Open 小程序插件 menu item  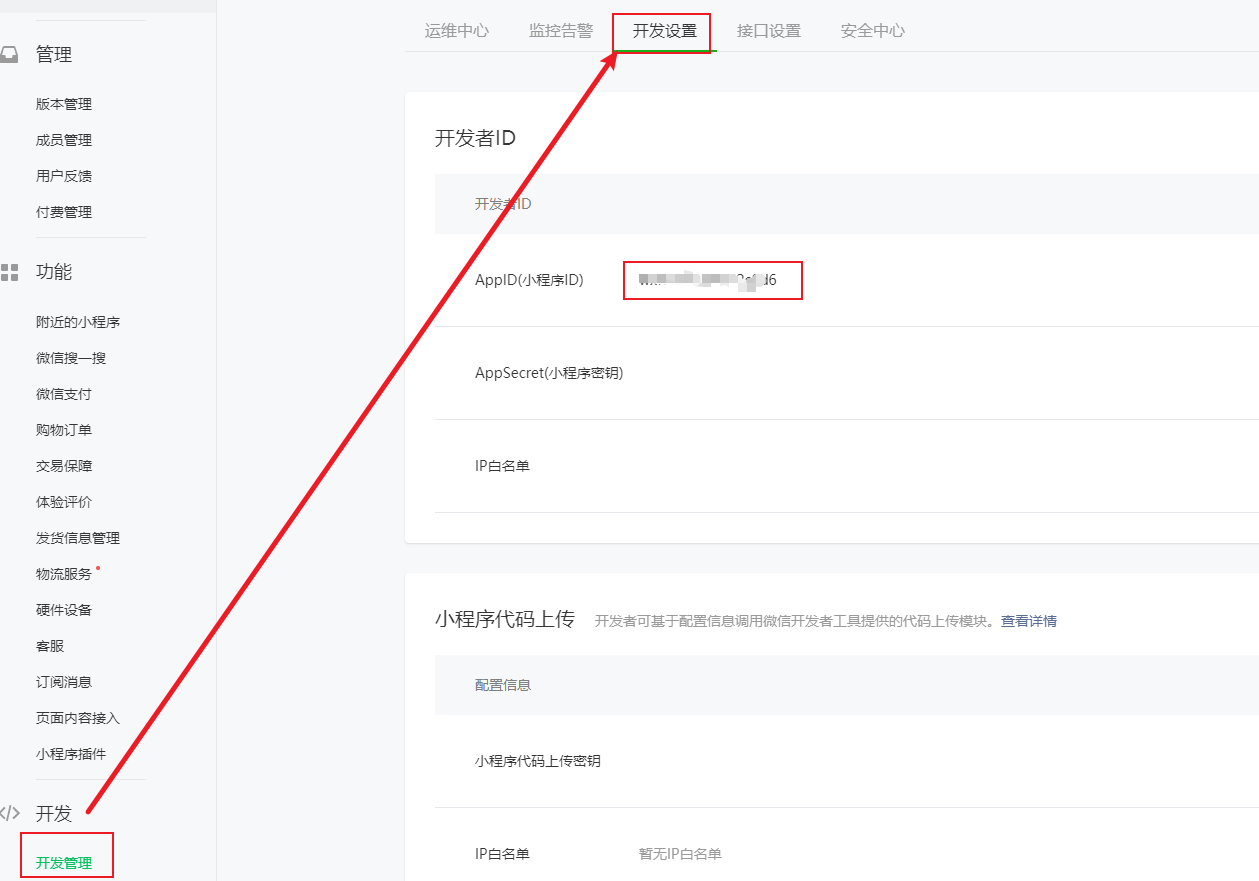[71, 754]
